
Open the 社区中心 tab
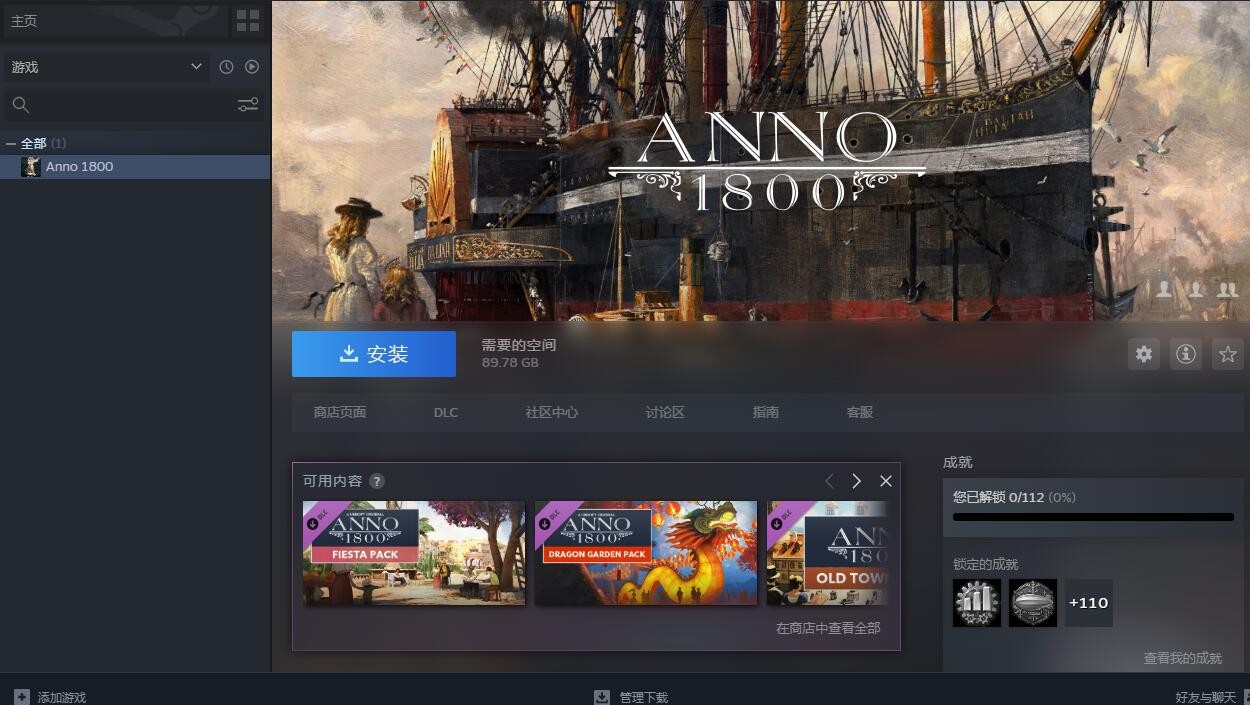pyautogui.click(x=552, y=412)
